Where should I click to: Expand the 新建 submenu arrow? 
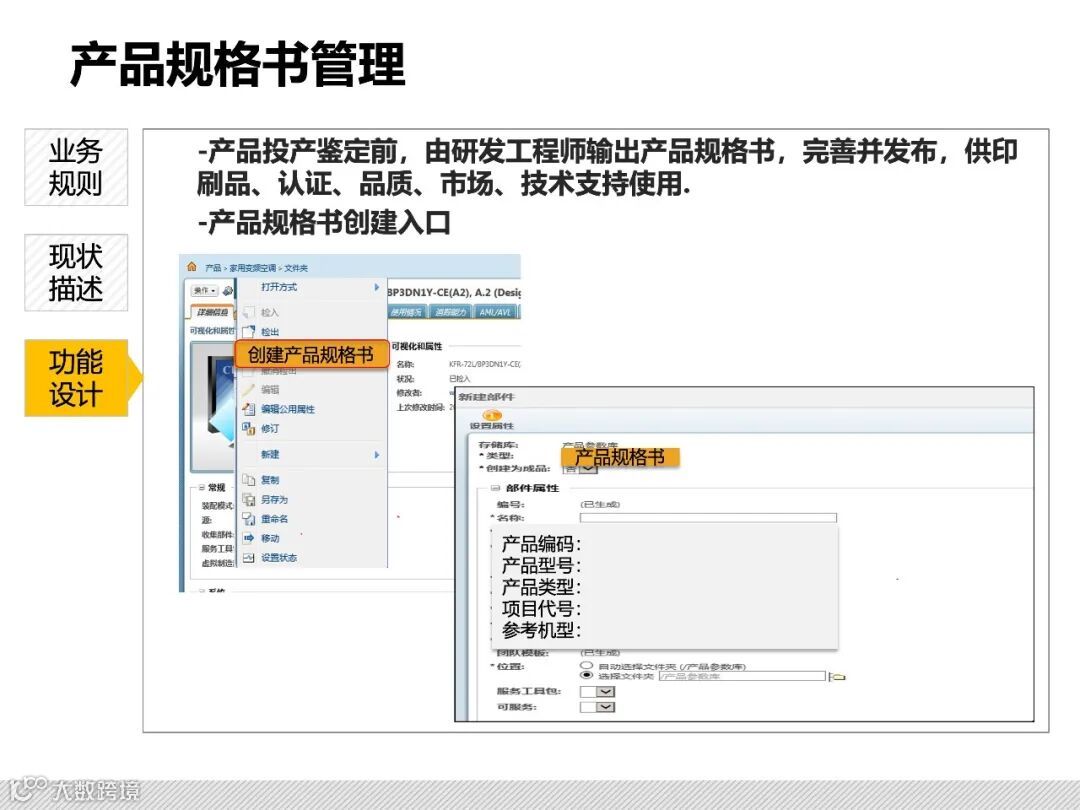click(x=377, y=455)
